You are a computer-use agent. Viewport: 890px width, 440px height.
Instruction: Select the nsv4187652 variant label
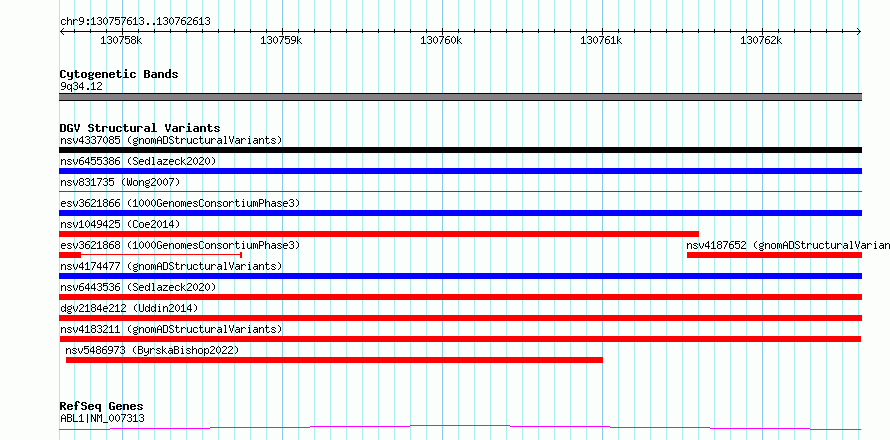pyautogui.click(x=788, y=245)
